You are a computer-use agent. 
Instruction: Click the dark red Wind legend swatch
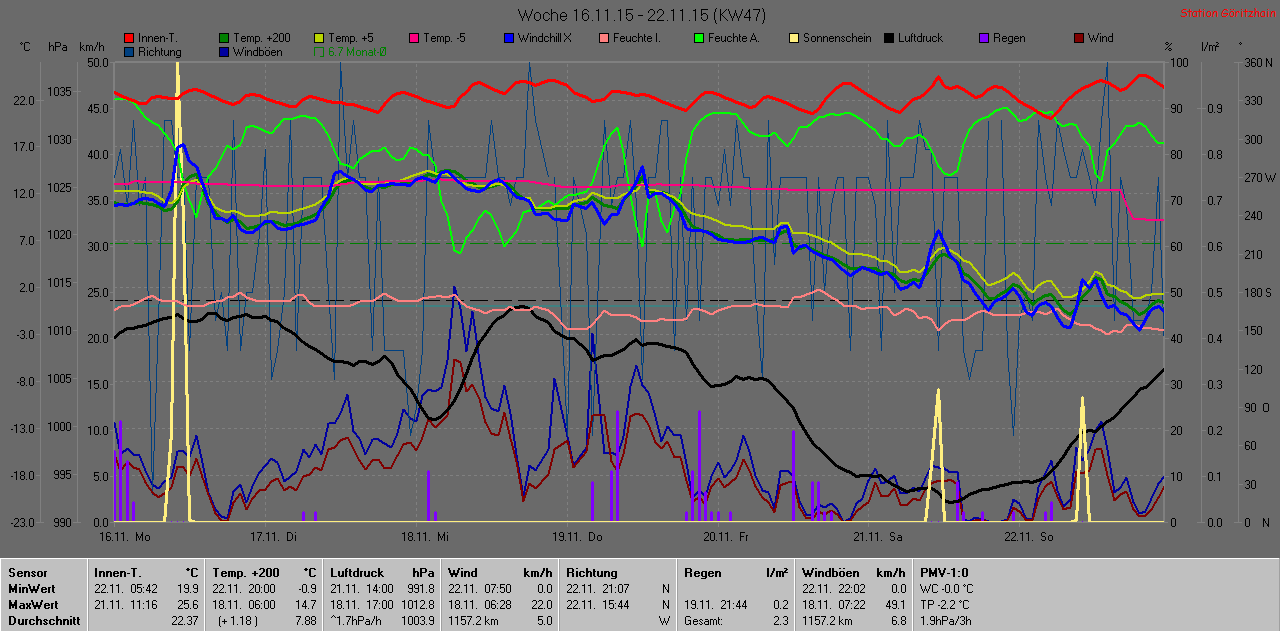pos(1080,38)
